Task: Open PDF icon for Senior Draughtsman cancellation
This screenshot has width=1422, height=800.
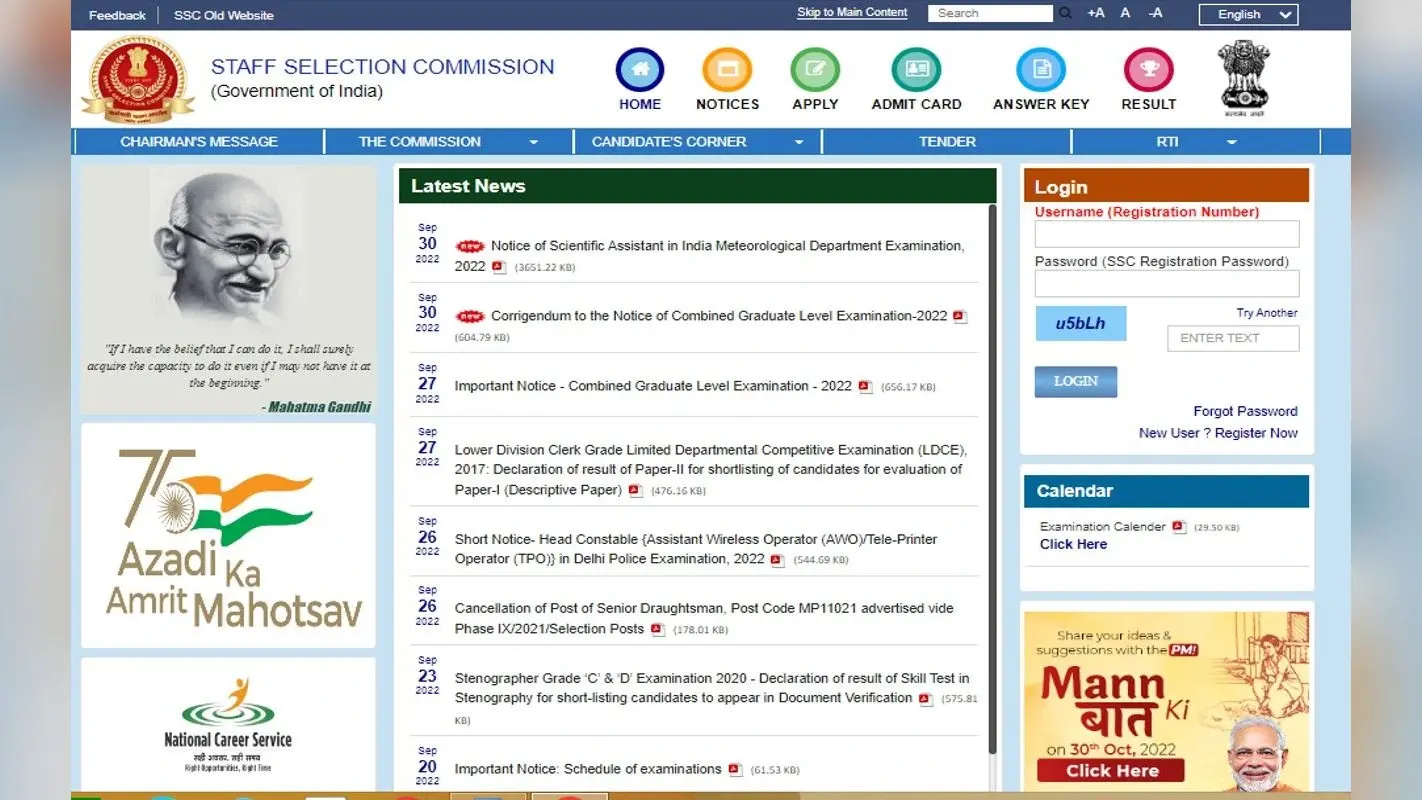Action: pos(657,630)
